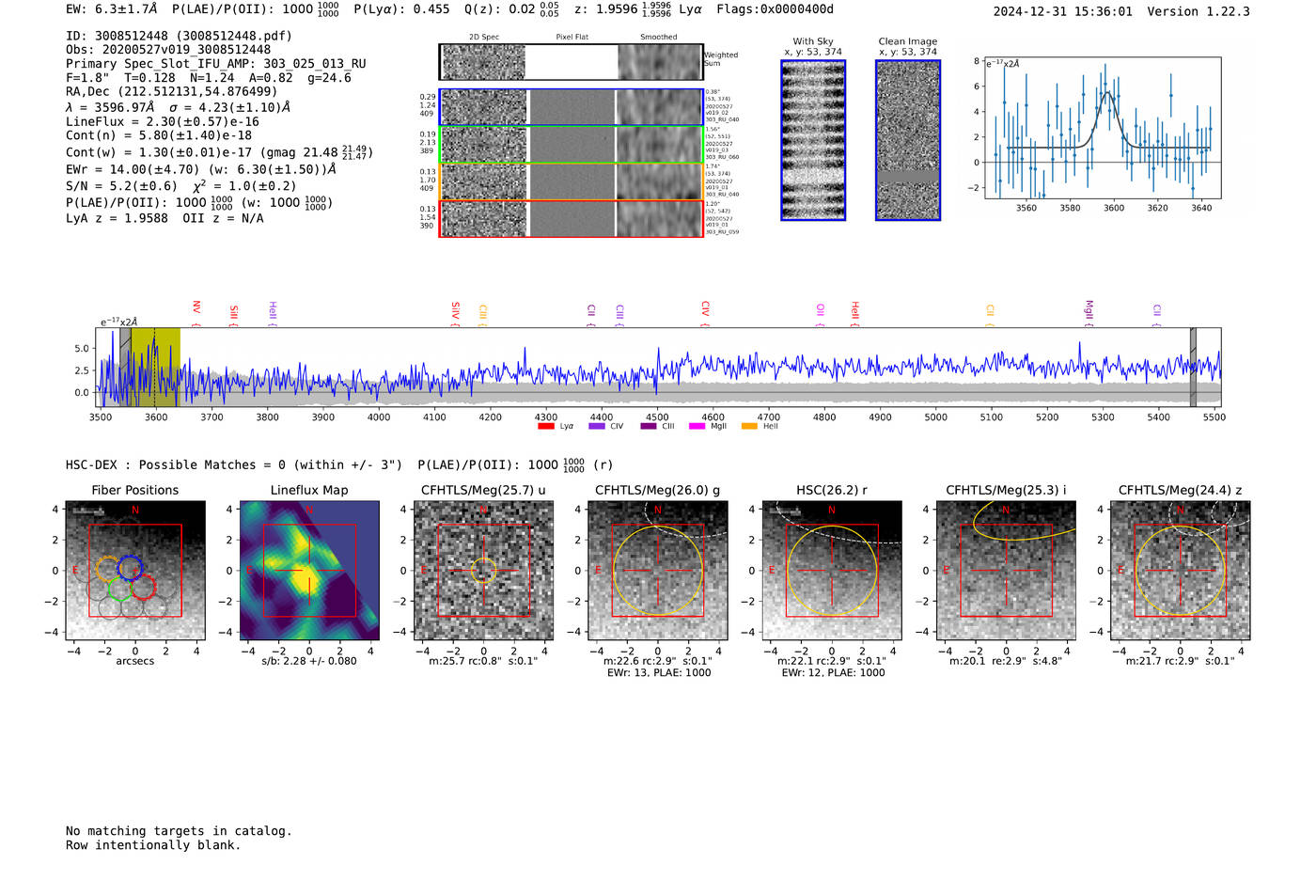Click the Clean Image panel
The height and width of the screenshot is (896, 1316).
click(x=908, y=140)
